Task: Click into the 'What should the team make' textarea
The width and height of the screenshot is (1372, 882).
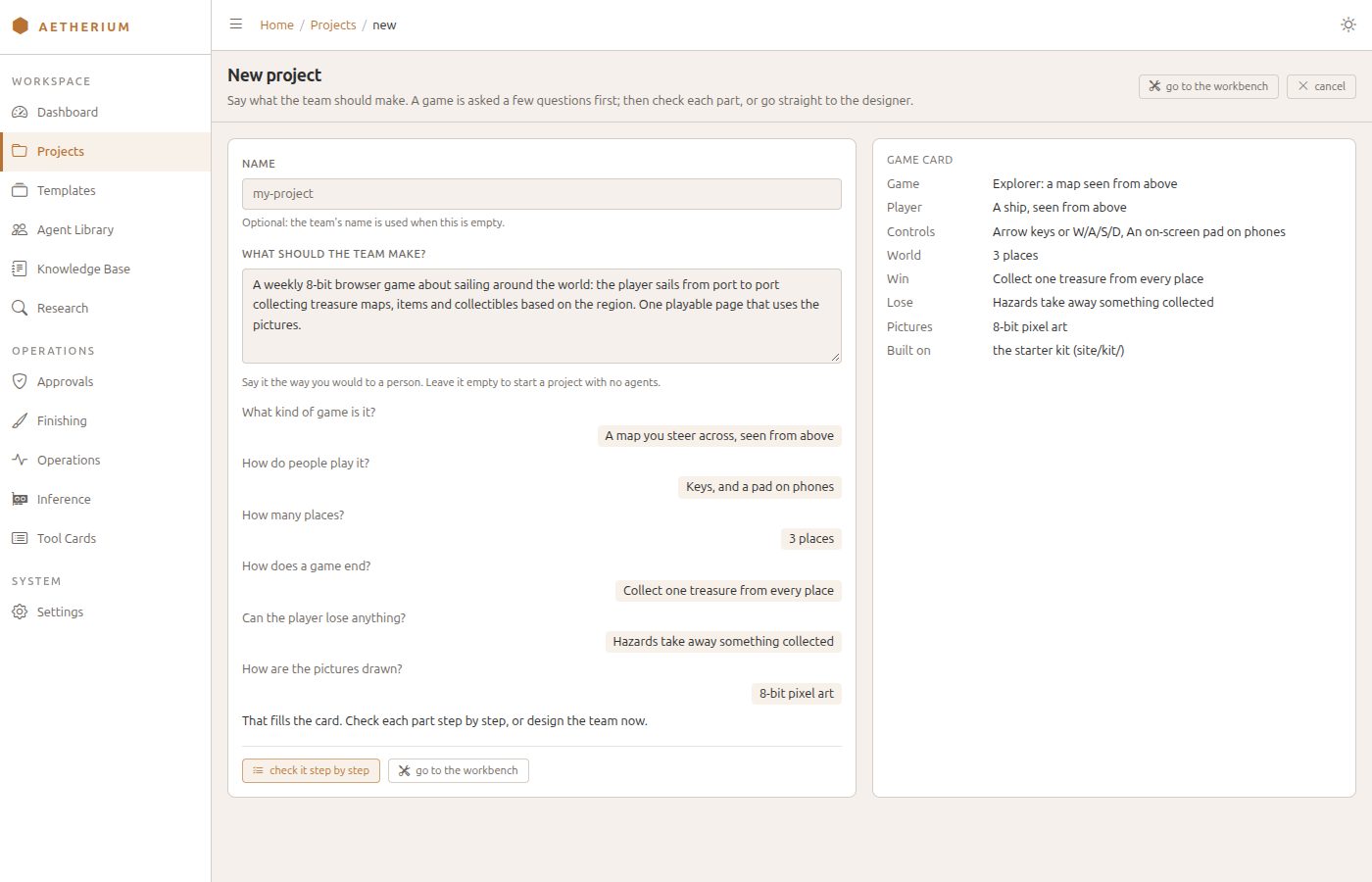Action: click(542, 316)
